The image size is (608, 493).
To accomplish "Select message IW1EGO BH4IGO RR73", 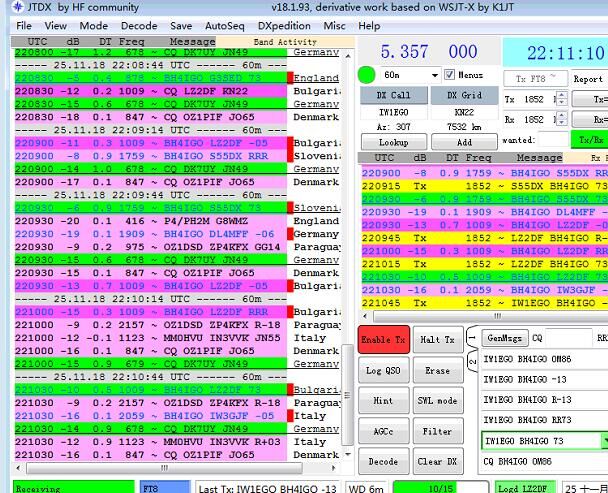I will [544, 420].
